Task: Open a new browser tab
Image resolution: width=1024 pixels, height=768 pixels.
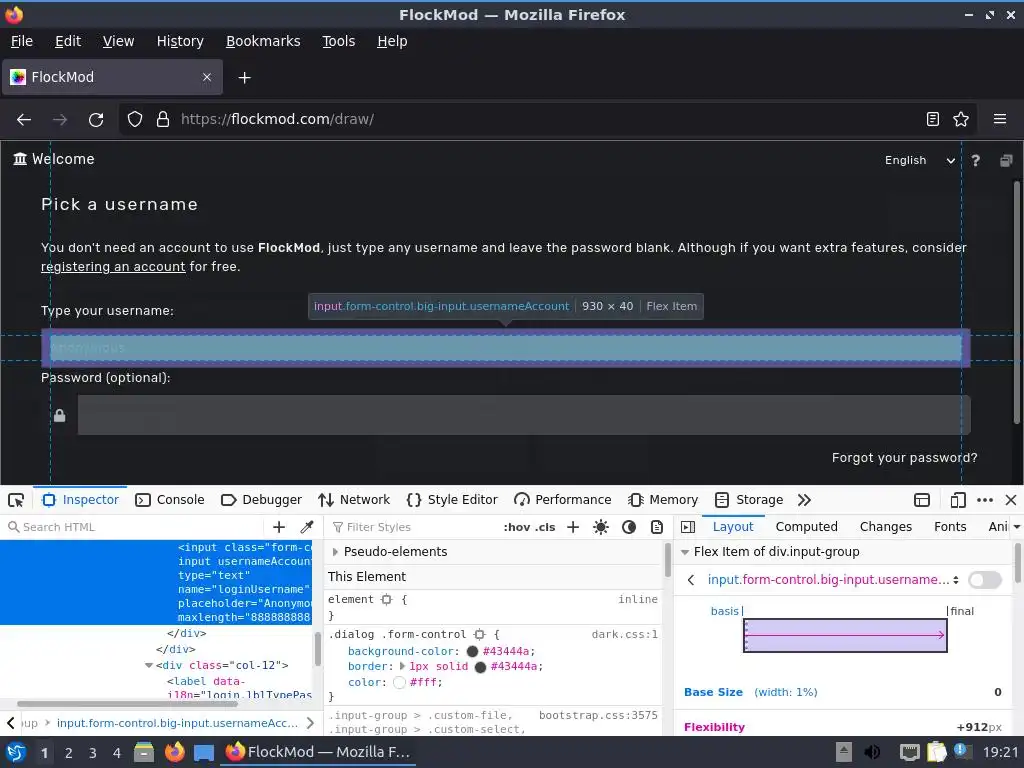Action: click(244, 78)
